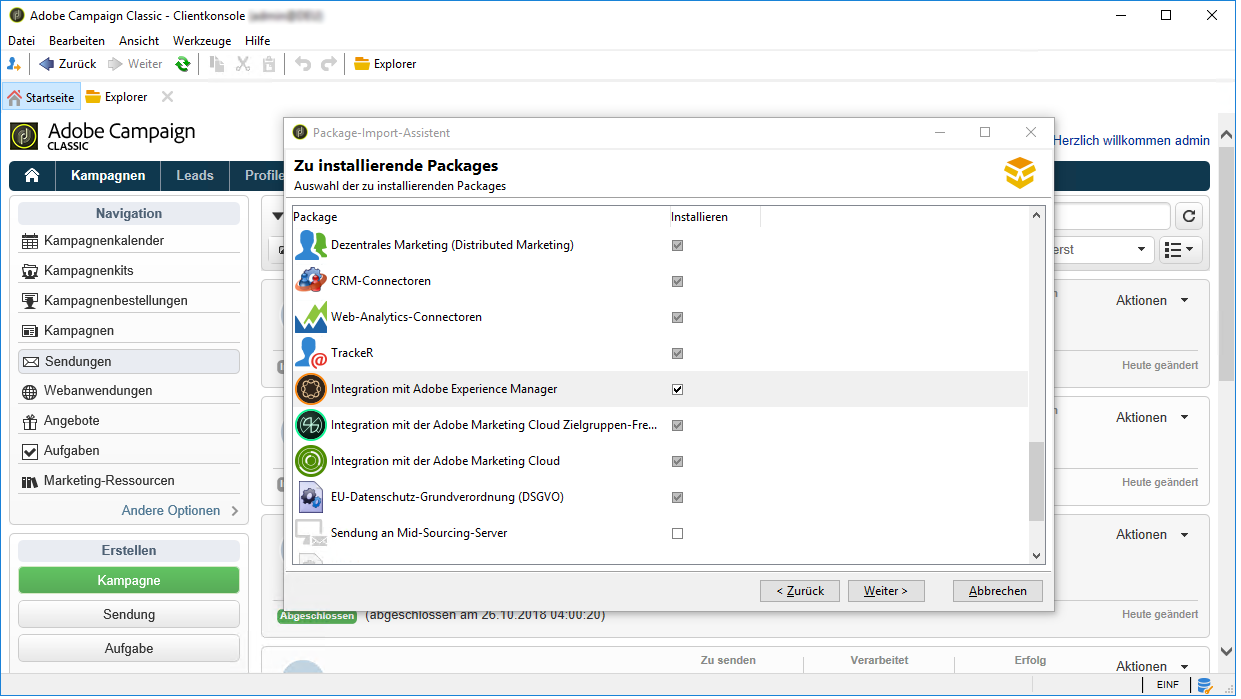Click Abbrechen to cancel package import
The width and height of the screenshot is (1241, 699).
coord(998,591)
